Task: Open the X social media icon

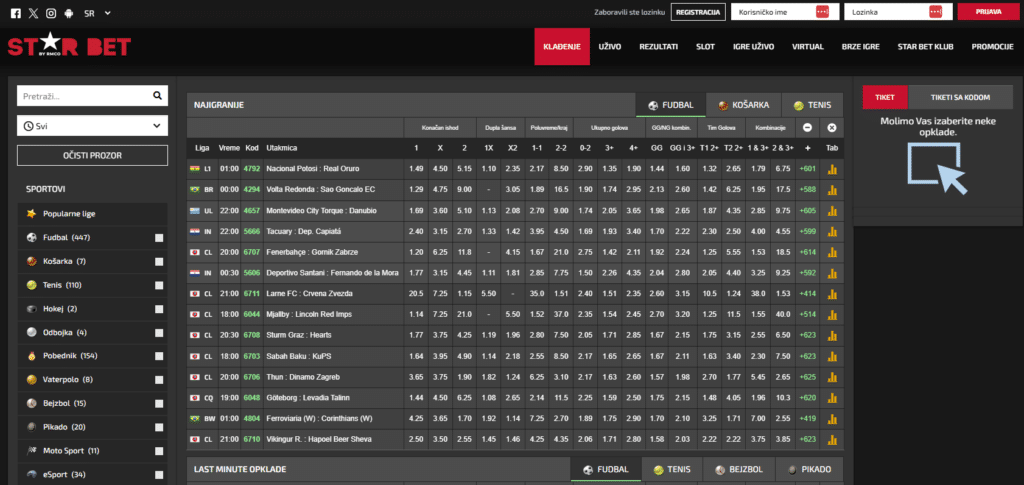Action: pos(33,12)
